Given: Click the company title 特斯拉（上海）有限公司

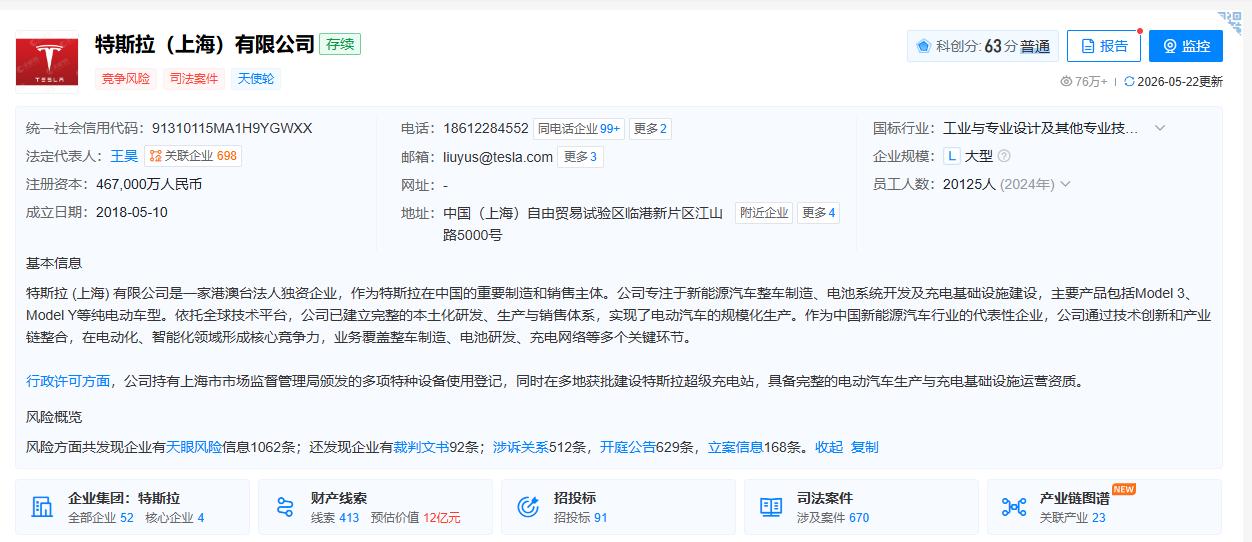Looking at the screenshot, I should 205,44.
